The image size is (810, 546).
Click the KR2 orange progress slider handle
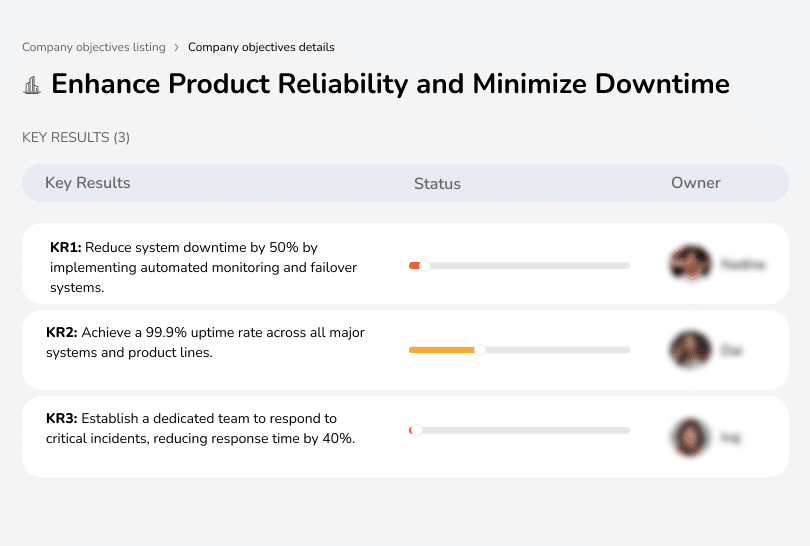pos(480,350)
